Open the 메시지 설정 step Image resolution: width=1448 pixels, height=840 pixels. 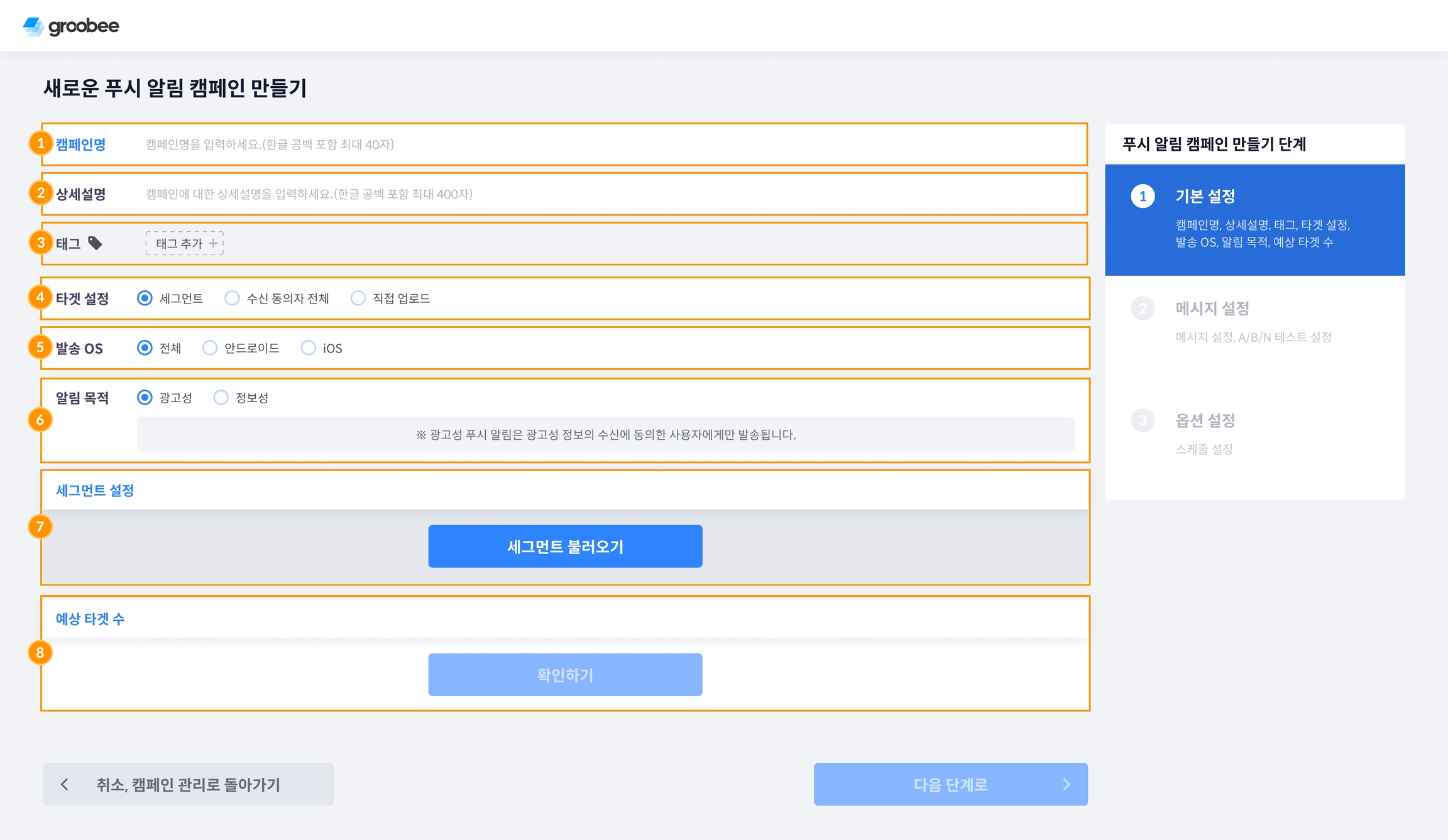(x=1212, y=308)
